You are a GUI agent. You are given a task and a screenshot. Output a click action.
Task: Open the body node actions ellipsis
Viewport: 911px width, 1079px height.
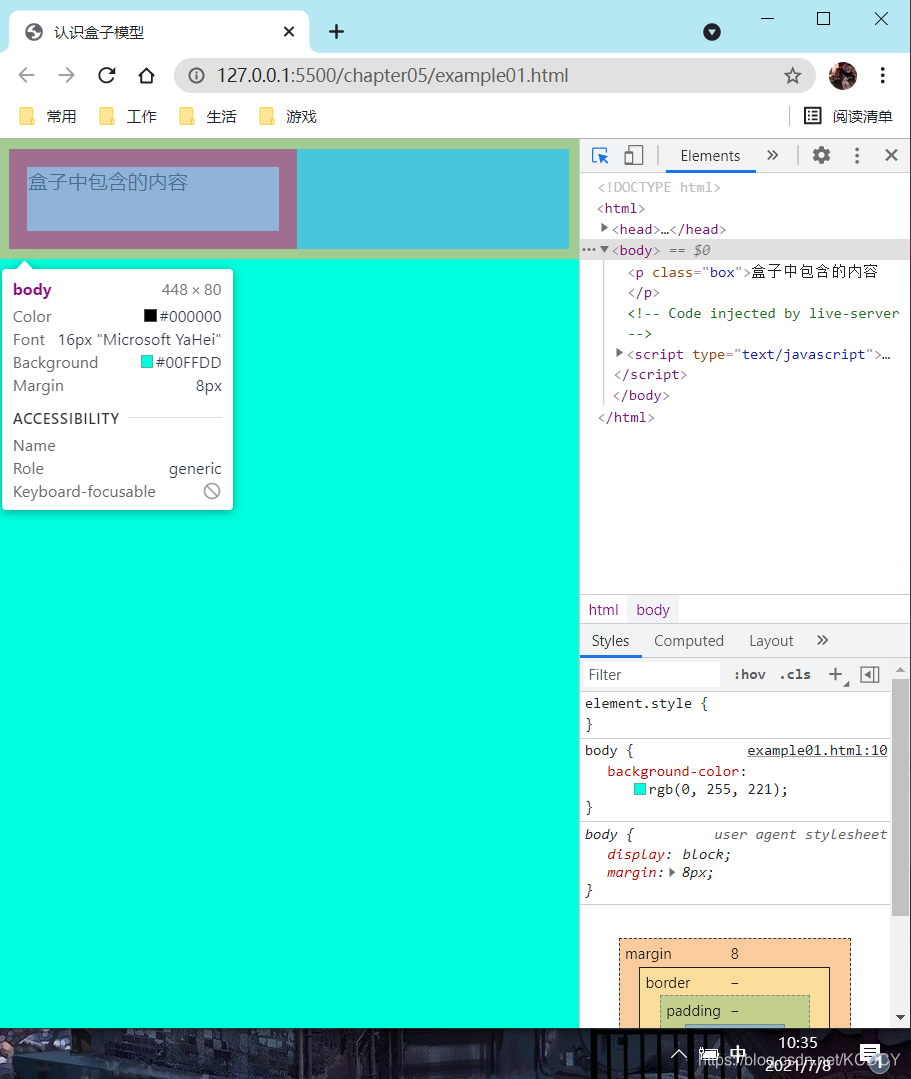pyautogui.click(x=588, y=250)
